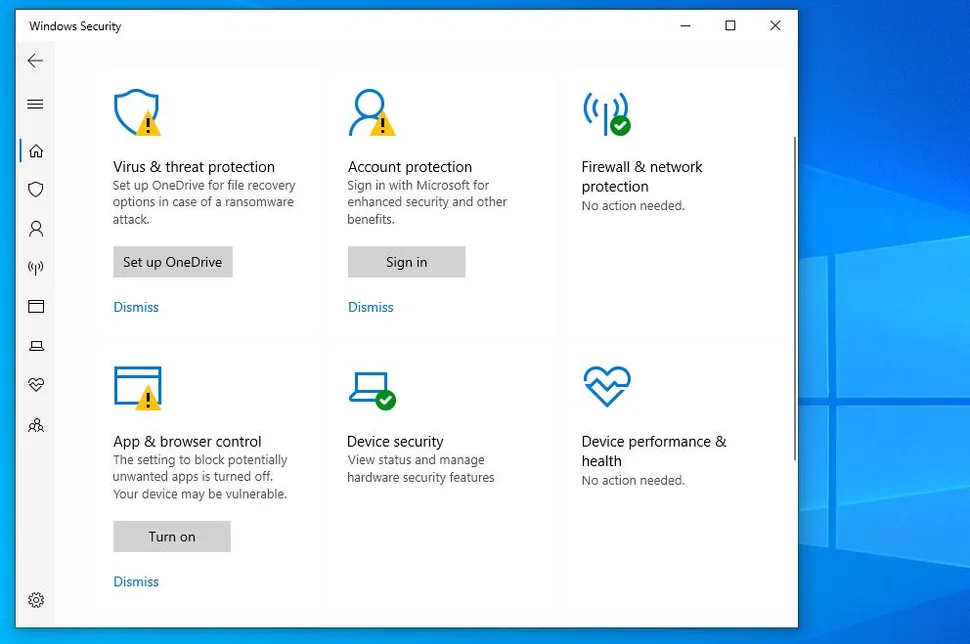Click the Set up OneDrive button

point(172,262)
